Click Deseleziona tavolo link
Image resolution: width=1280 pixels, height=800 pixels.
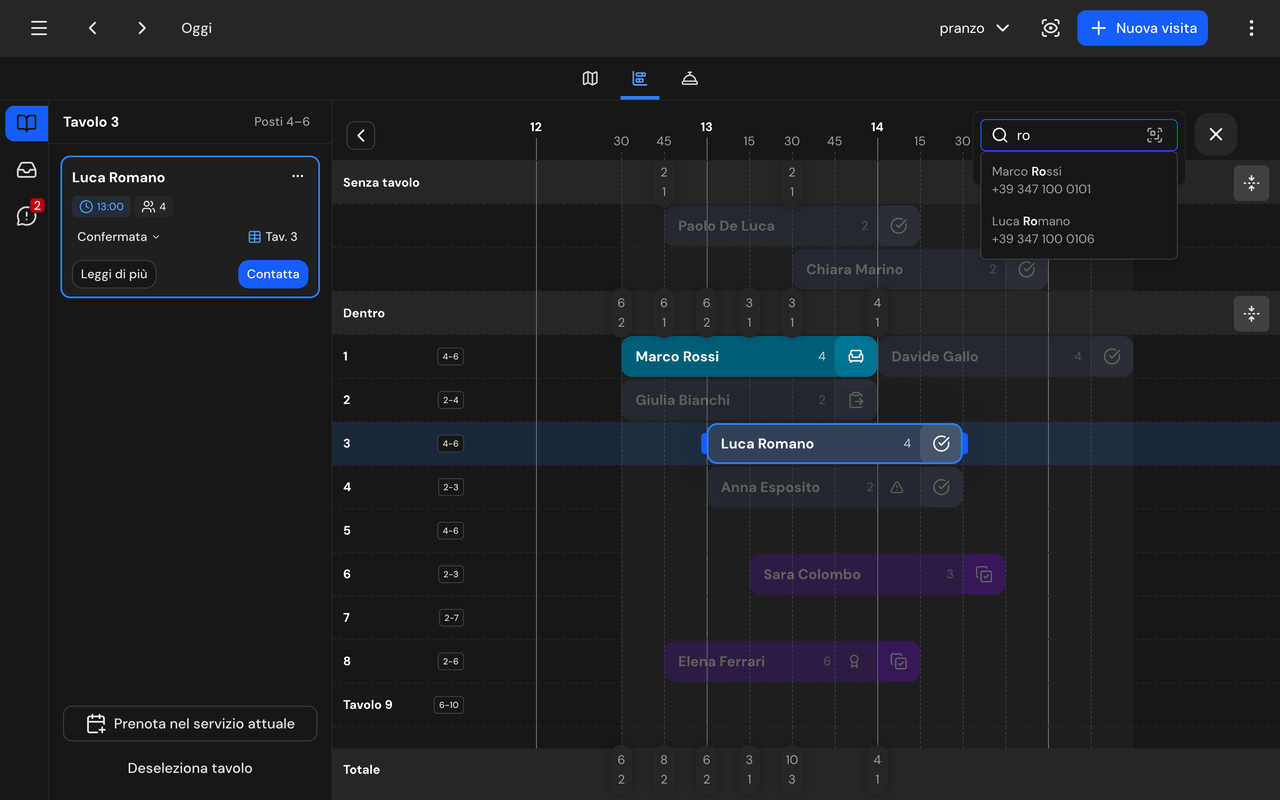pos(190,768)
